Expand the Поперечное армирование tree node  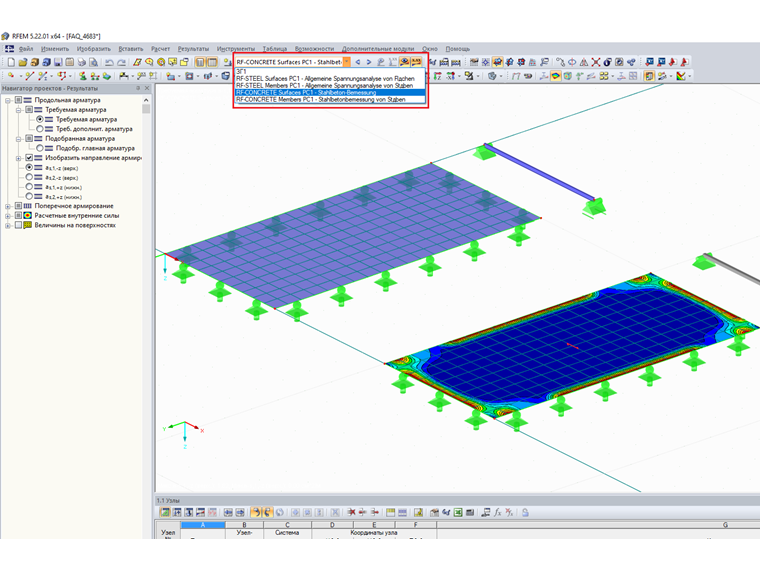(8, 206)
